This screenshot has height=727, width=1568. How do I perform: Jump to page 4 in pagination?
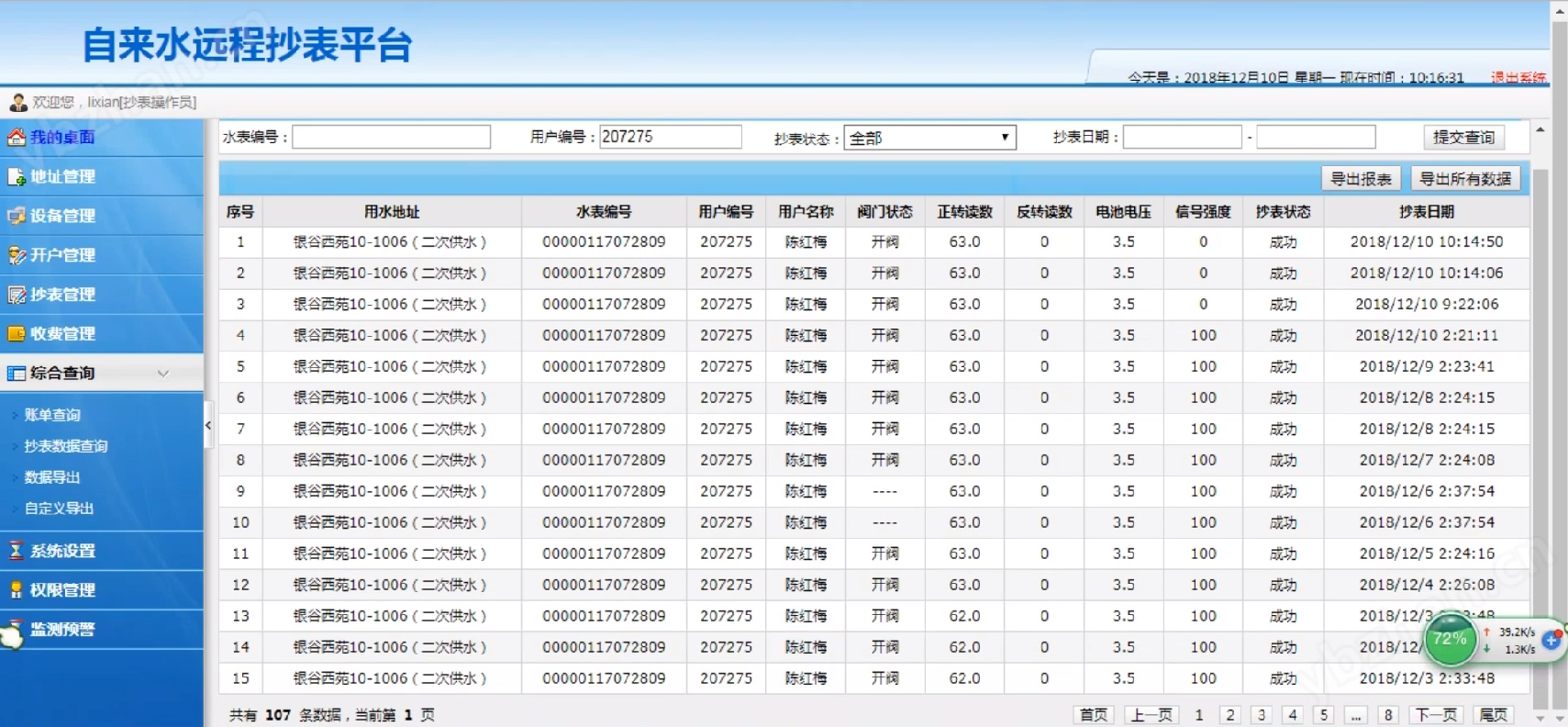[1293, 715]
